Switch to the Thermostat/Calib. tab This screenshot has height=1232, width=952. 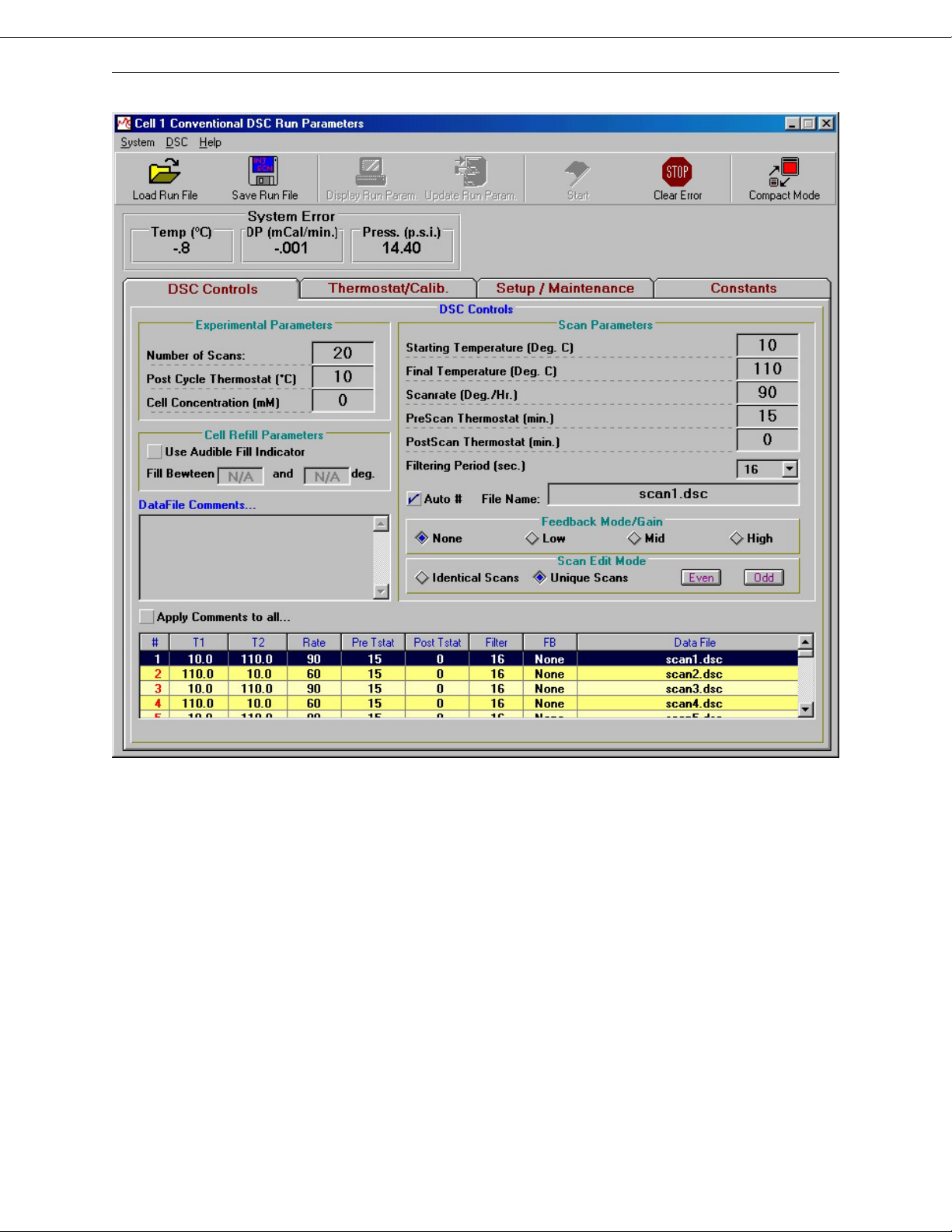pyautogui.click(x=388, y=288)
